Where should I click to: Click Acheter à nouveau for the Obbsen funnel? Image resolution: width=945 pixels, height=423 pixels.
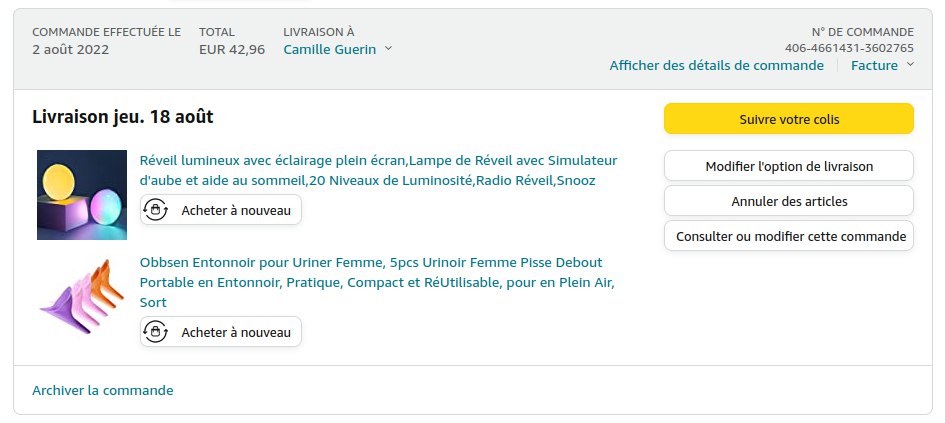click(235, 332)
